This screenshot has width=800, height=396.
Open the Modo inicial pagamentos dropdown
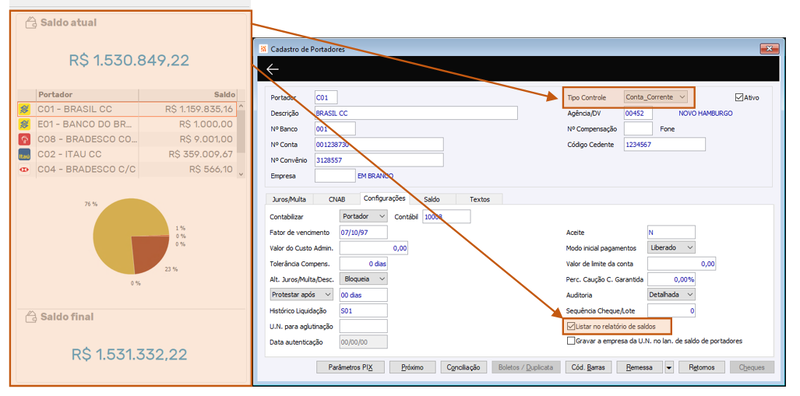(671, 248)
